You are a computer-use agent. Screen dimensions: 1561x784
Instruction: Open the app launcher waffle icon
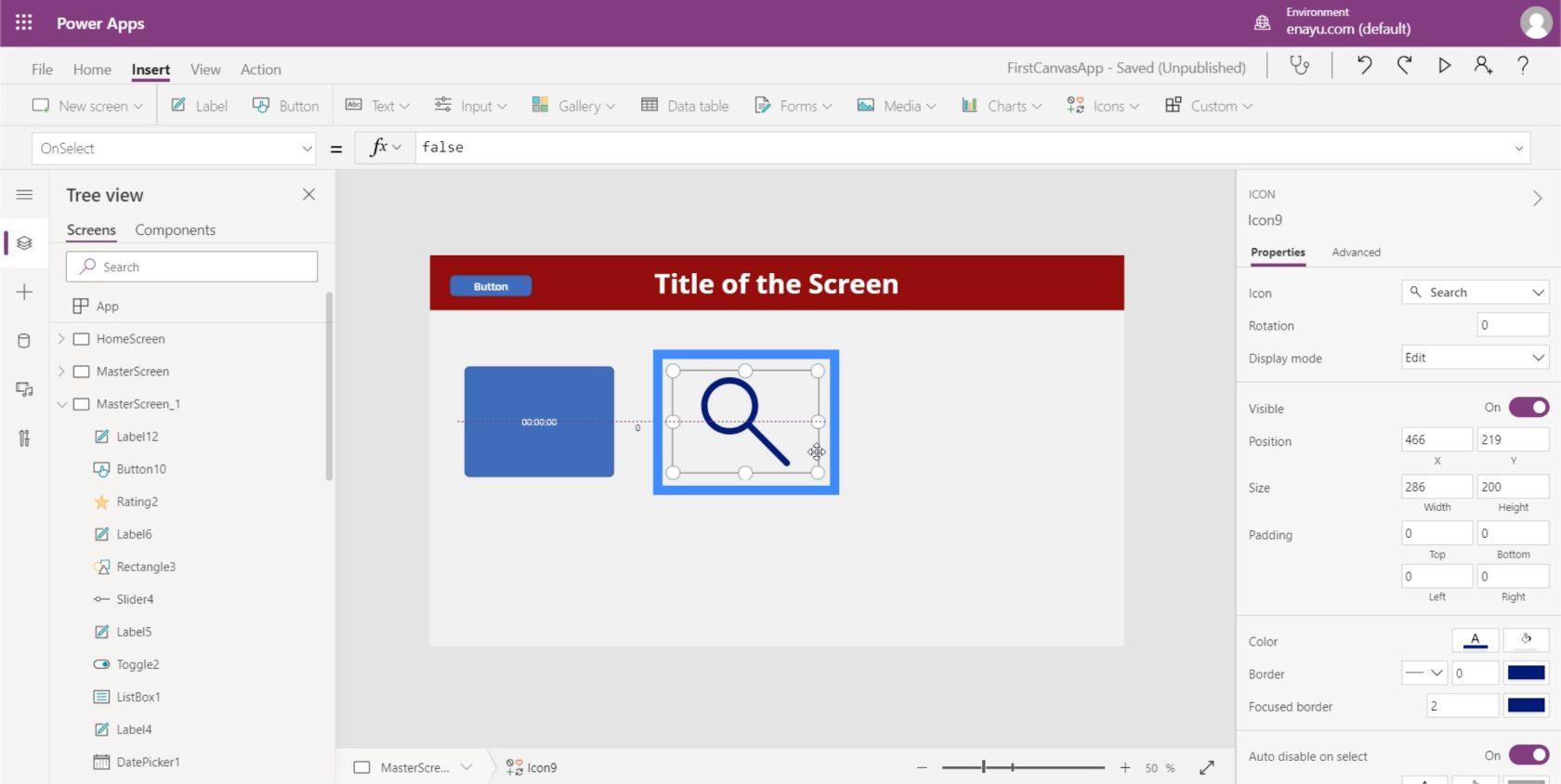[x=24, y=22]
